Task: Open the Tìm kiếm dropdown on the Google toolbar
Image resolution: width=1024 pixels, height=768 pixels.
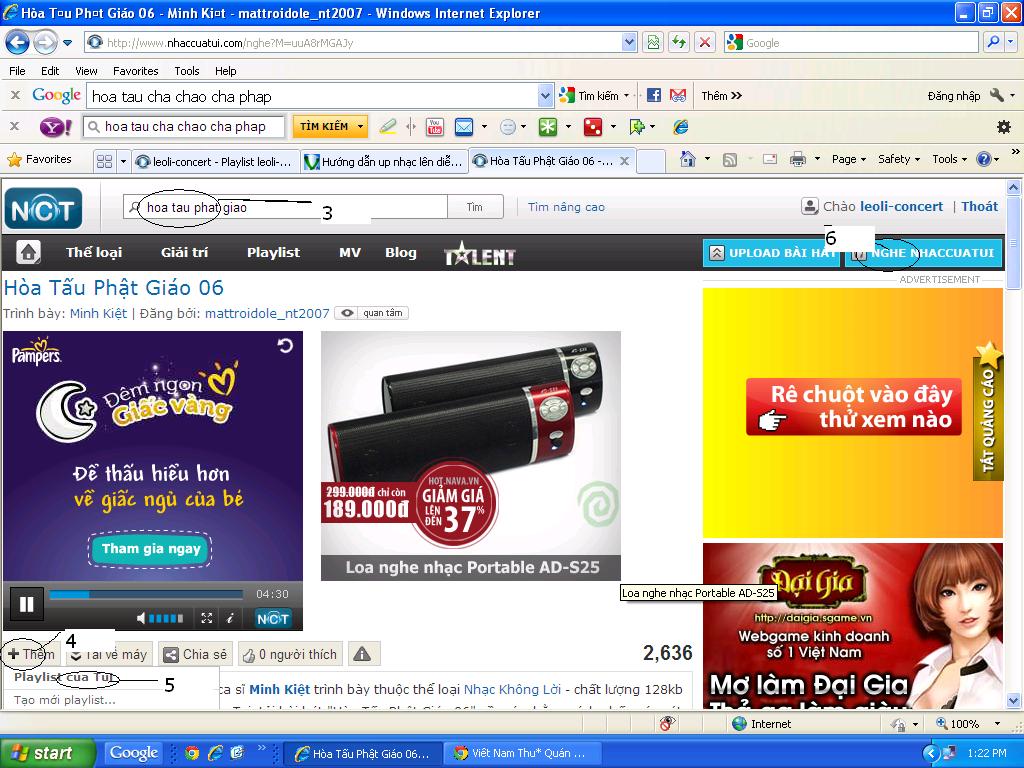Action: point(626,96)
